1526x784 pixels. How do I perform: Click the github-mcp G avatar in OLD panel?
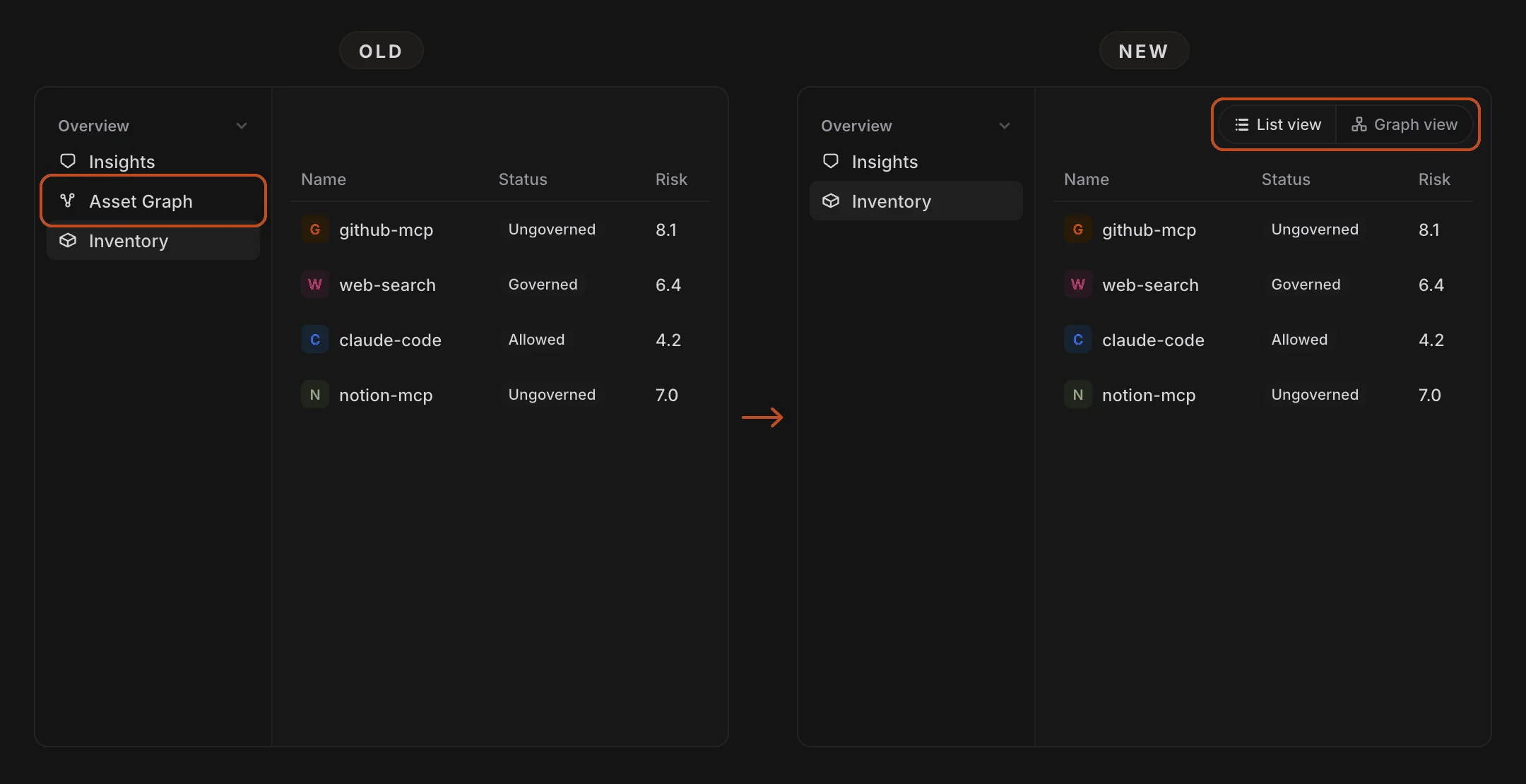(315, 230)
